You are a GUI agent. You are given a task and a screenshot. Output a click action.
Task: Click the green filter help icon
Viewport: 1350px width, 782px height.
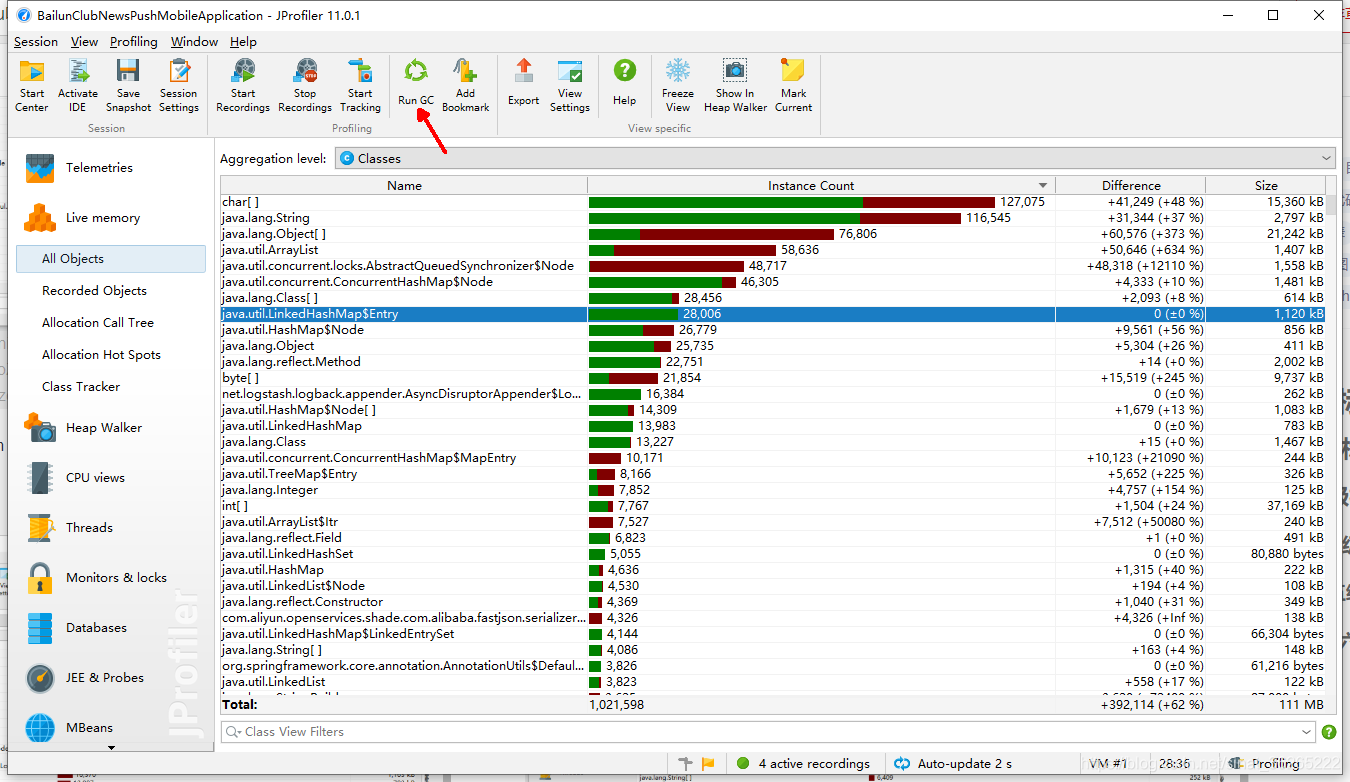(1329, 732)
